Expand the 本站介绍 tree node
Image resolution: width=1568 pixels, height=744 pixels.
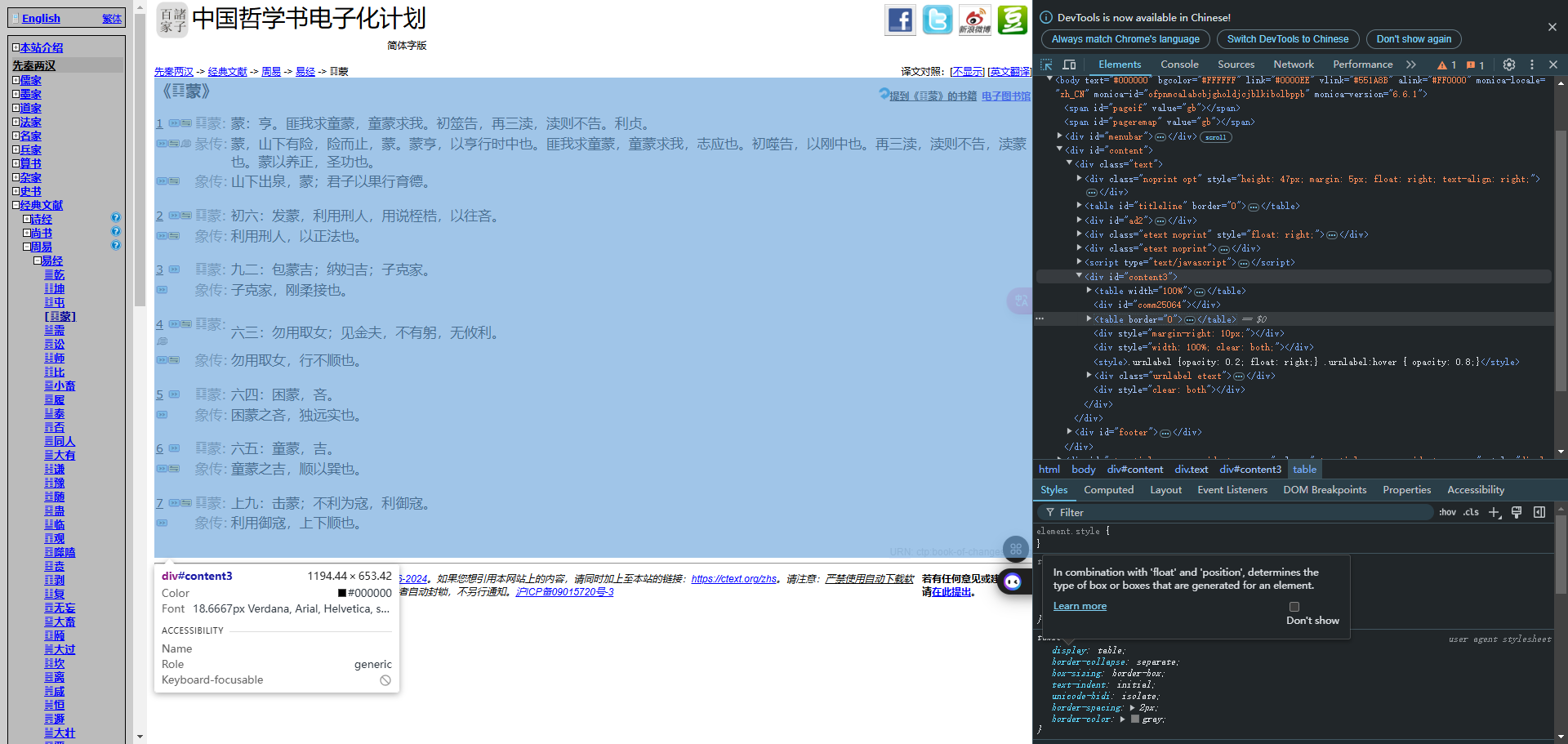pyautogui.click(x=16, y=47)
